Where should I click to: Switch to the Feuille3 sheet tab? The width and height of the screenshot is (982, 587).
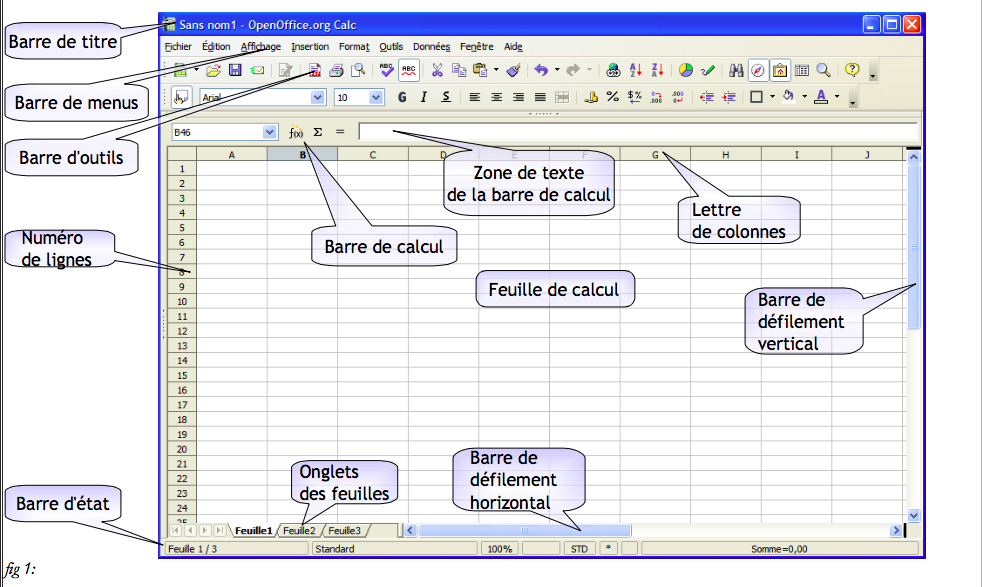[x=344, y=531]
